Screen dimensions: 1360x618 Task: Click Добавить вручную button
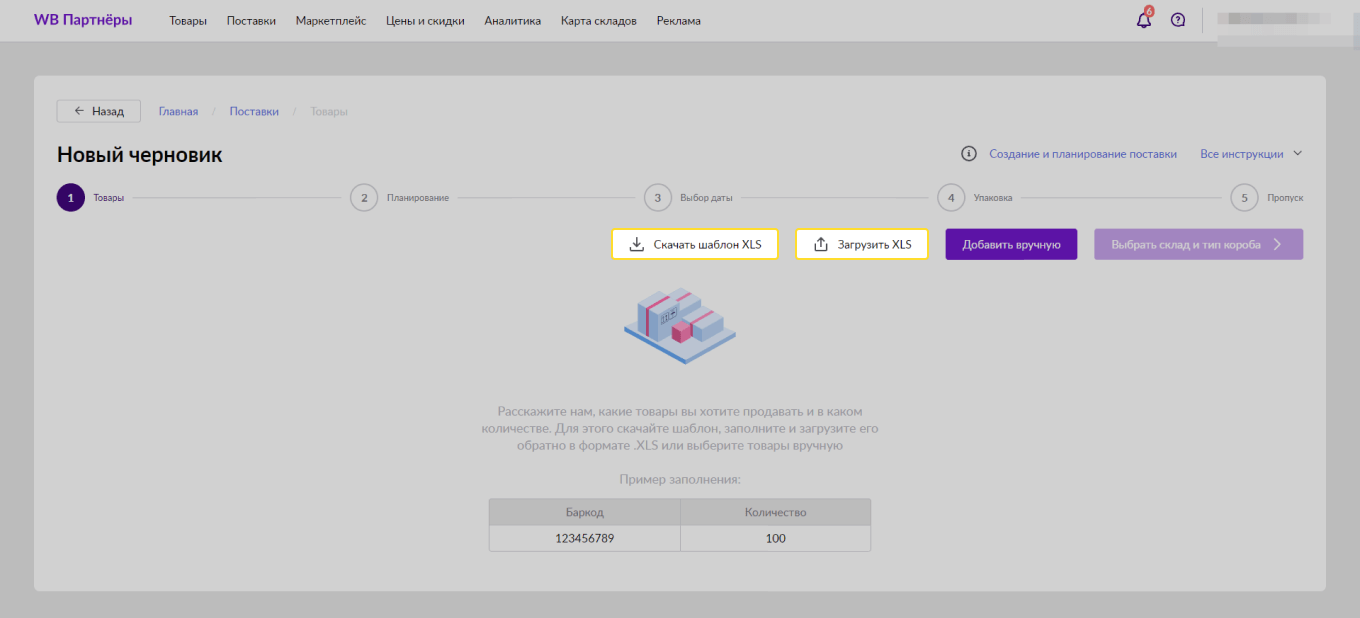1011,244
